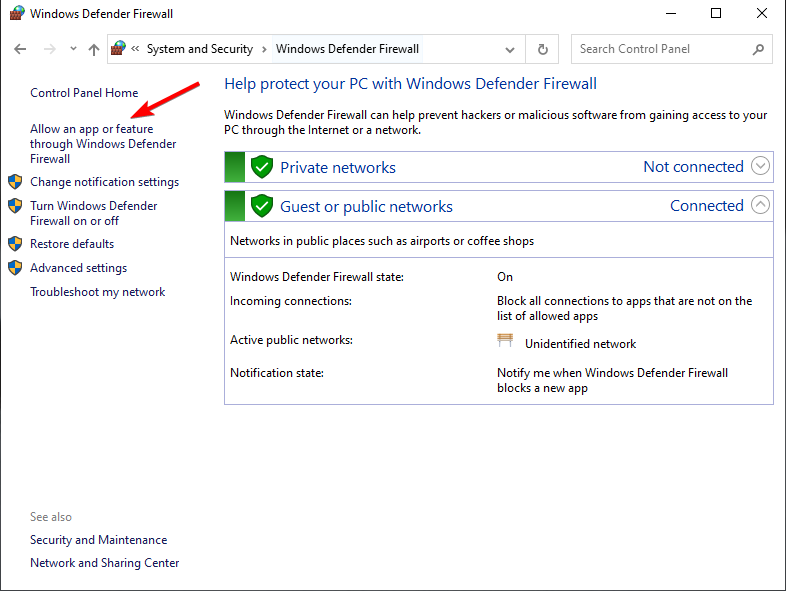This screenshot has width=786, height=591.
Task: Open Network and Sharing Center link
Action: [x=104, y=563]
